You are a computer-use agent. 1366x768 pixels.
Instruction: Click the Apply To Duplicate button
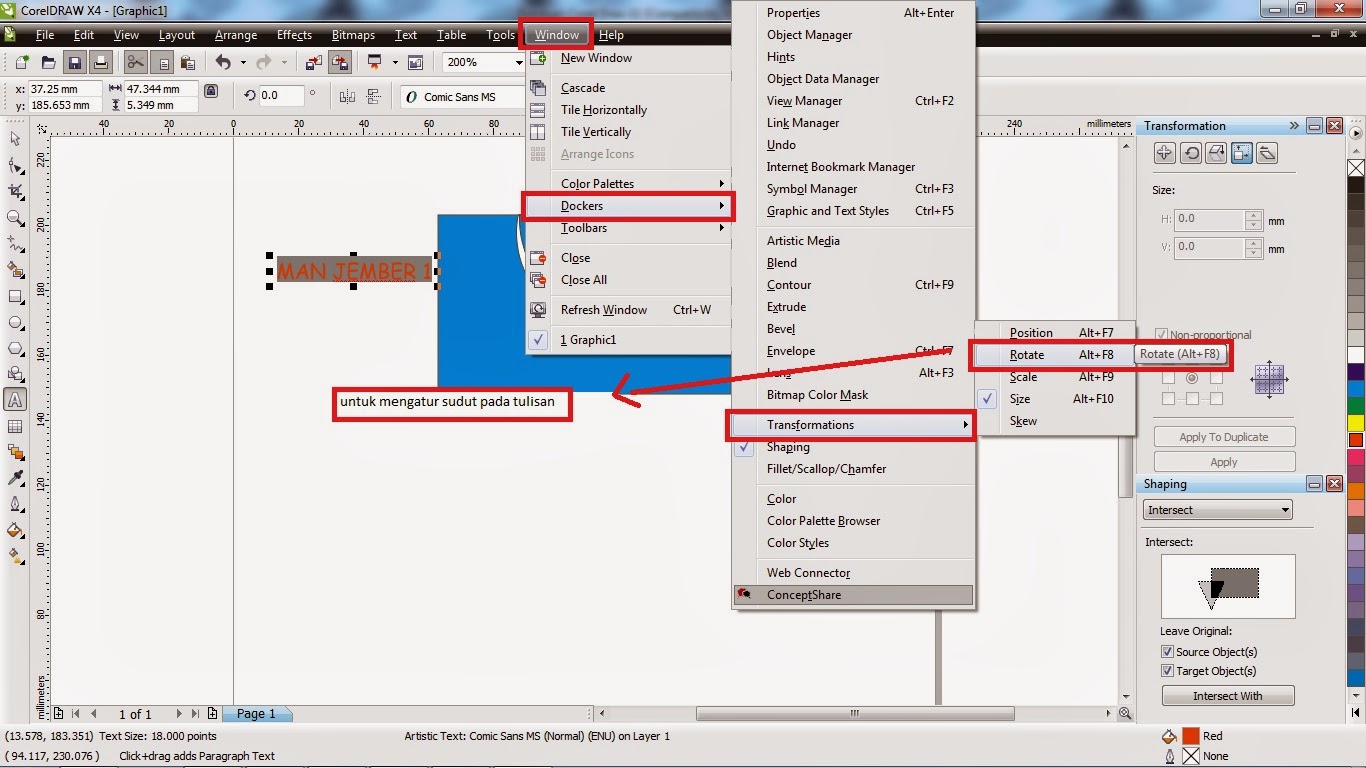pyautogui.click(x=1224, y=437)
